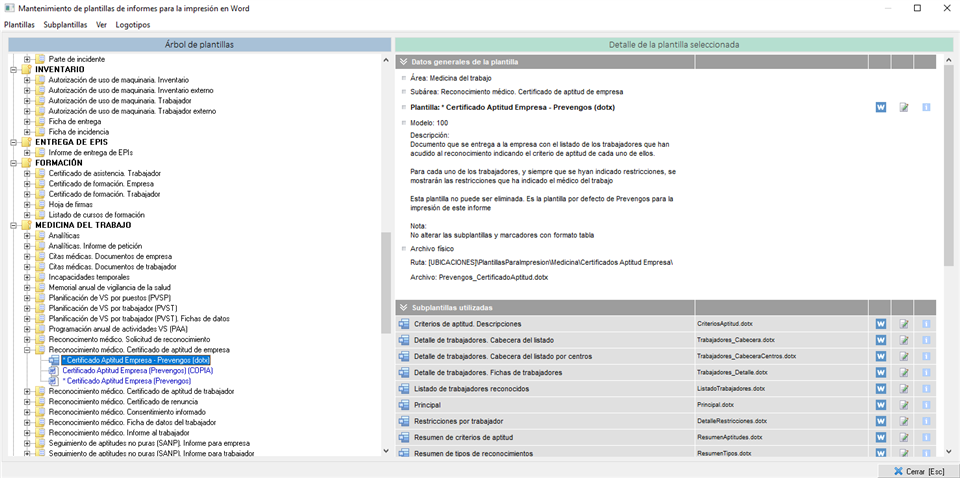Collapse the FORMACIÓN tree node
This screenshot has height=478, width=960.
[x=13, y=163]
